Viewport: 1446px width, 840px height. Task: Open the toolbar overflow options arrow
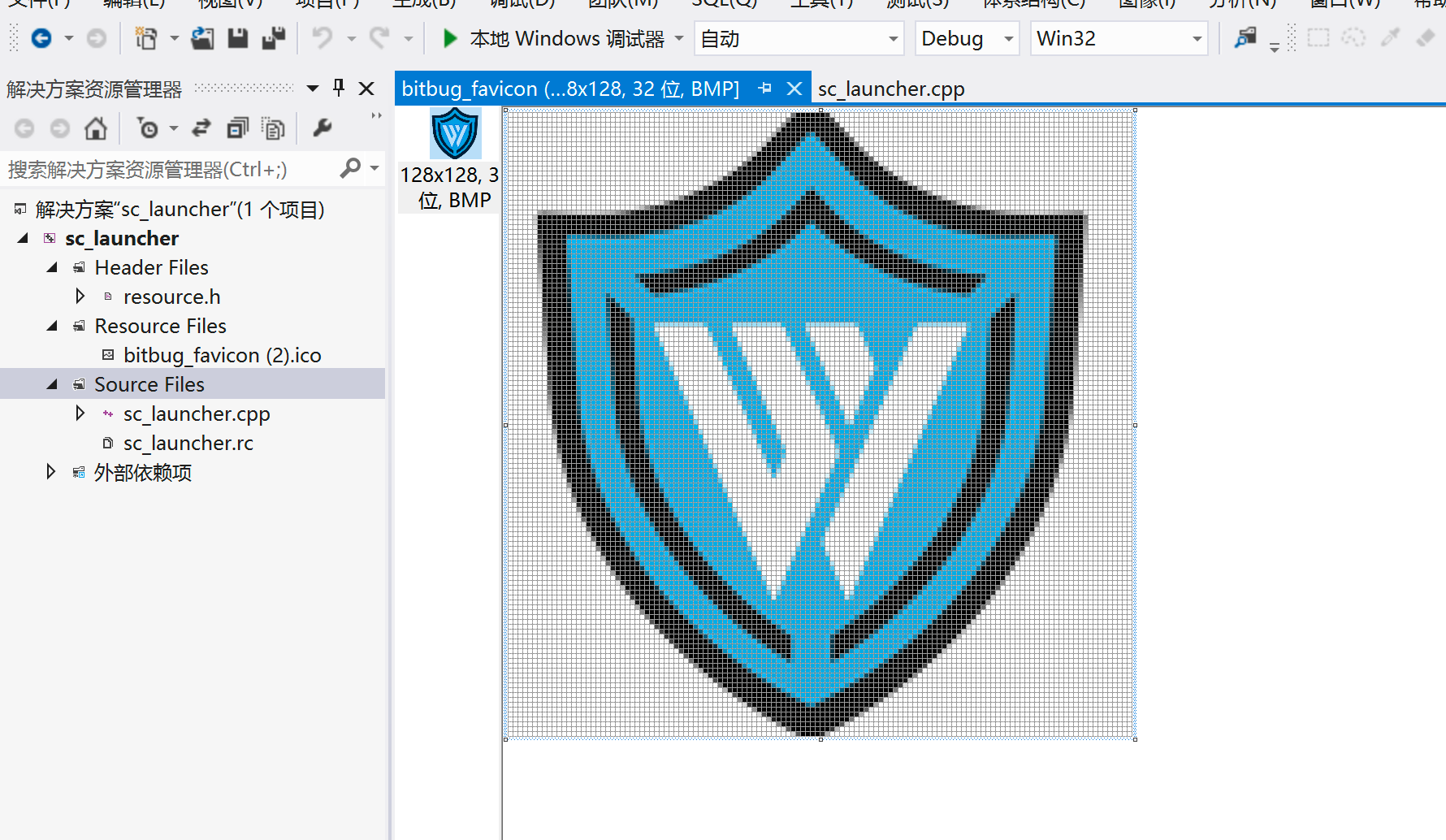coord(1274,47)
